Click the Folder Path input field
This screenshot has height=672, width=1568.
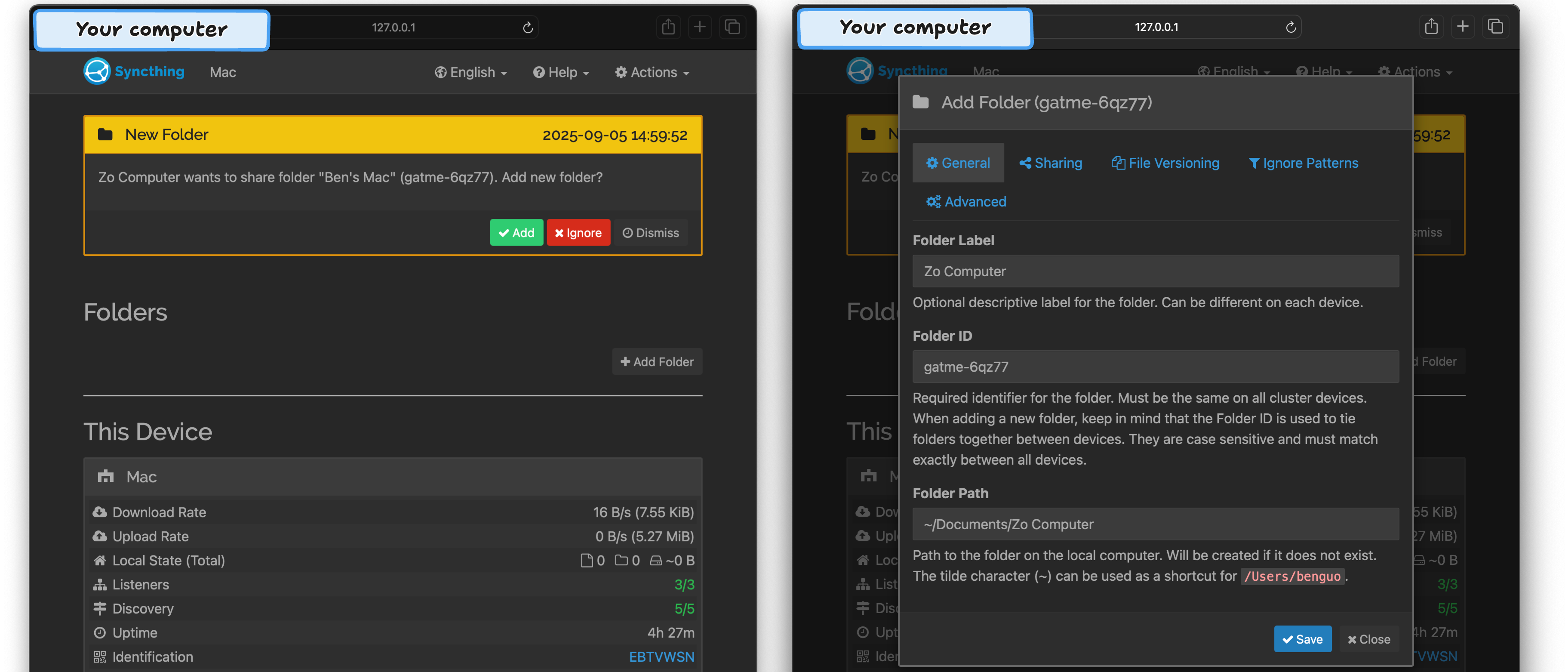pos(1155,524)
